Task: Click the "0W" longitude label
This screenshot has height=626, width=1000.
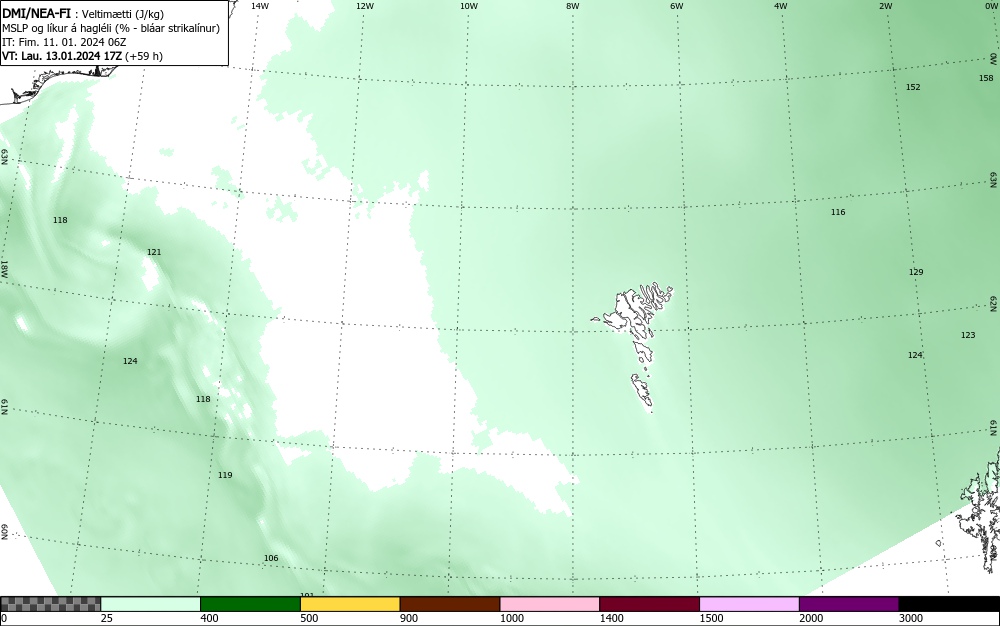Action: (990, 6)
